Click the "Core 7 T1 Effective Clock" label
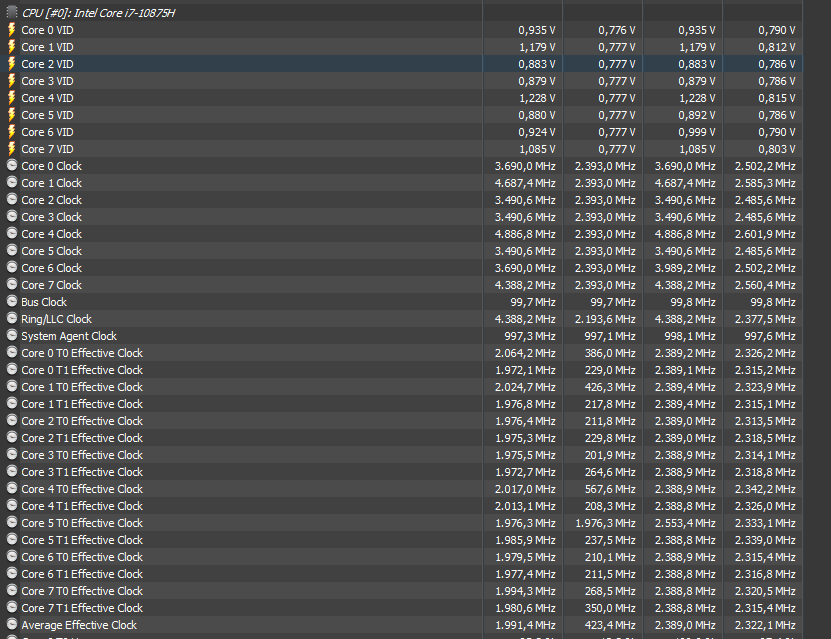This screenshot has height=639, width=831. point(82,608)
